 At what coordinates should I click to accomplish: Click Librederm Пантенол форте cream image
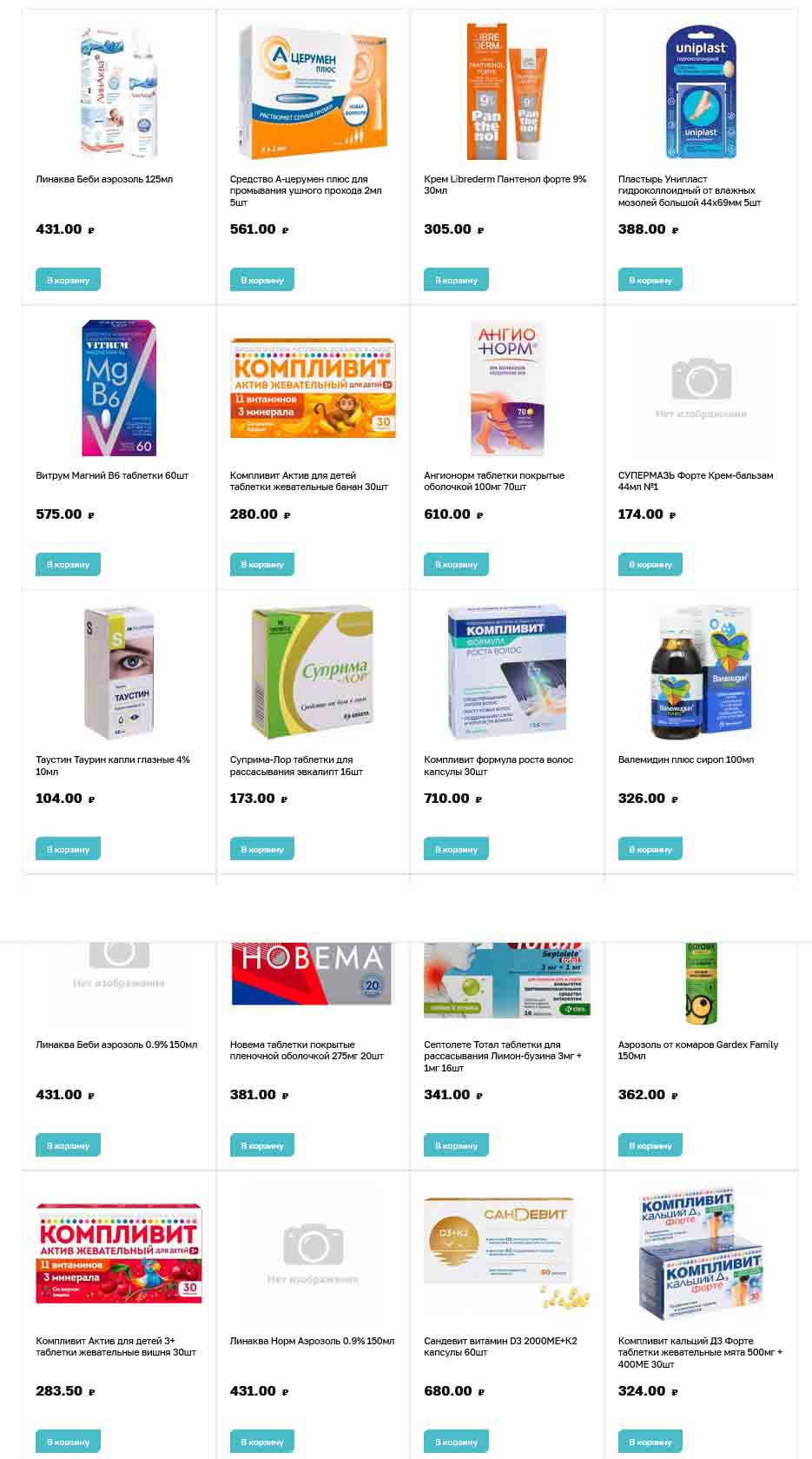click(x=507, y=92)
